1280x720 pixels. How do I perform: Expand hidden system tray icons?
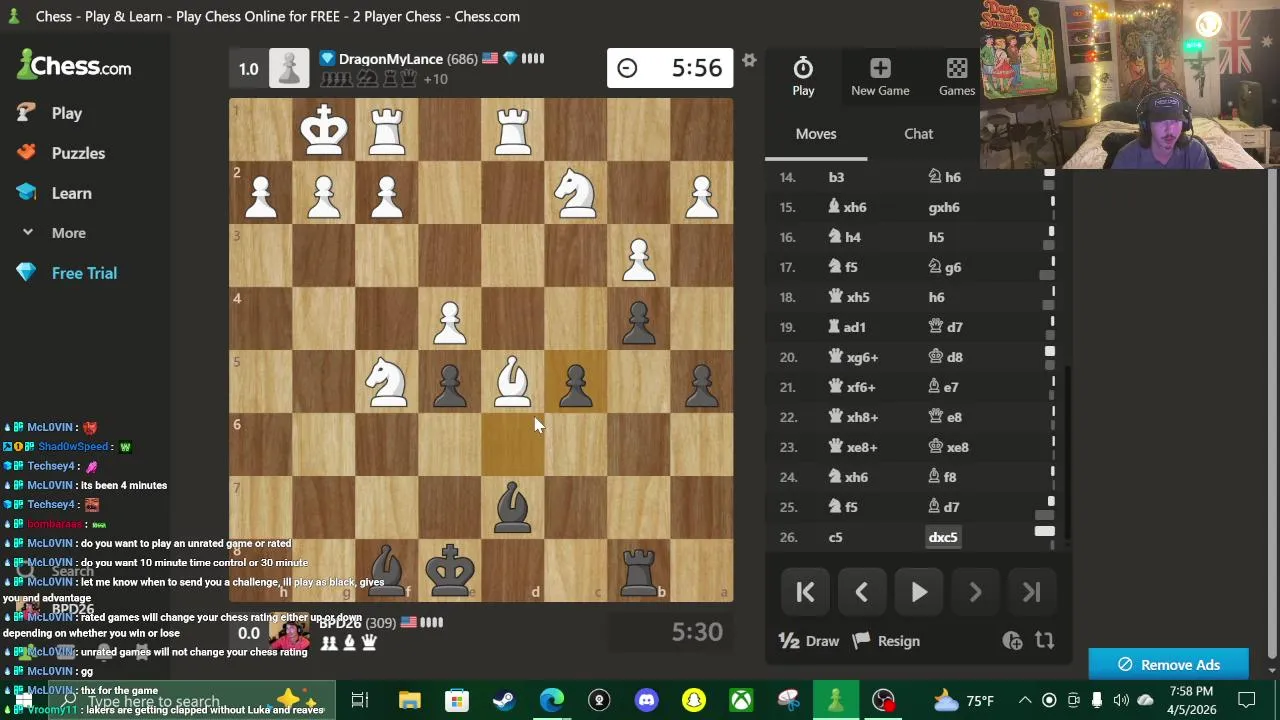click(x=1025, y=700)
